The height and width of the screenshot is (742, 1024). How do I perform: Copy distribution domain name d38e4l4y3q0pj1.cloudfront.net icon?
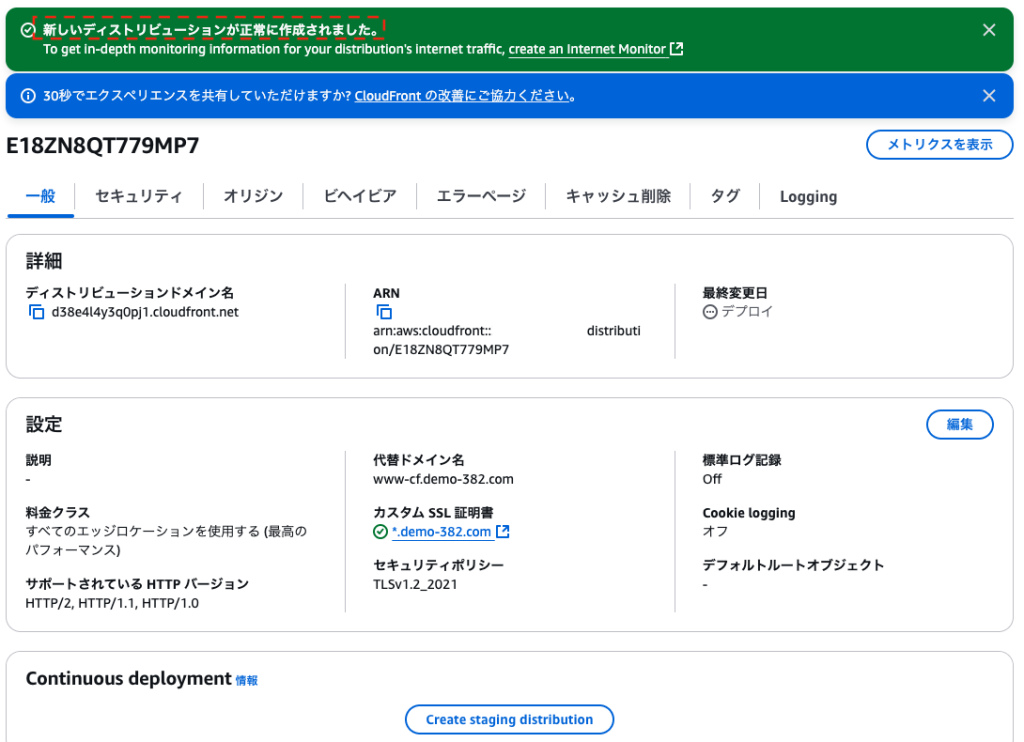[x=37, y=312]
